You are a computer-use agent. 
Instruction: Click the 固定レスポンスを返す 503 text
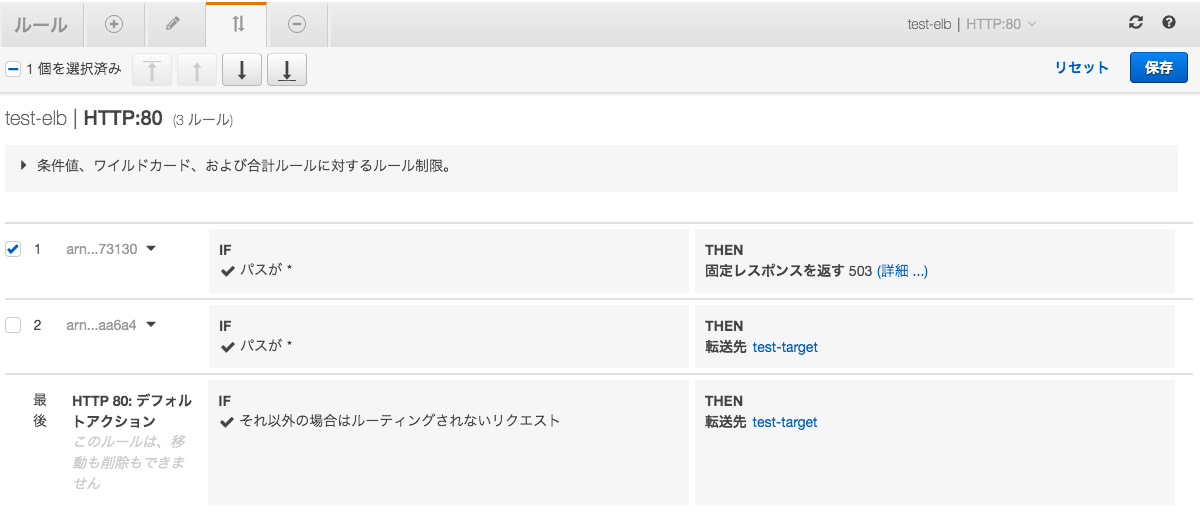[x=788, y=271]
